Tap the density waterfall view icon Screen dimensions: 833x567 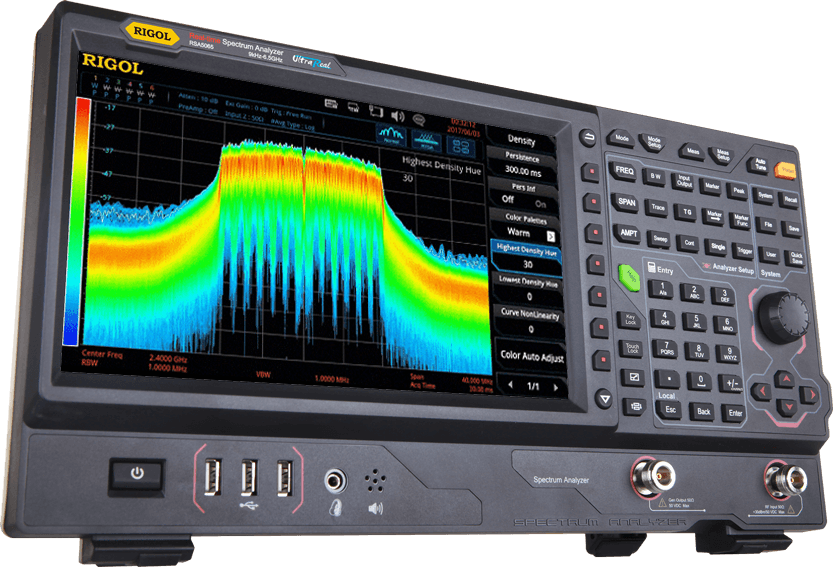[426, 141]
